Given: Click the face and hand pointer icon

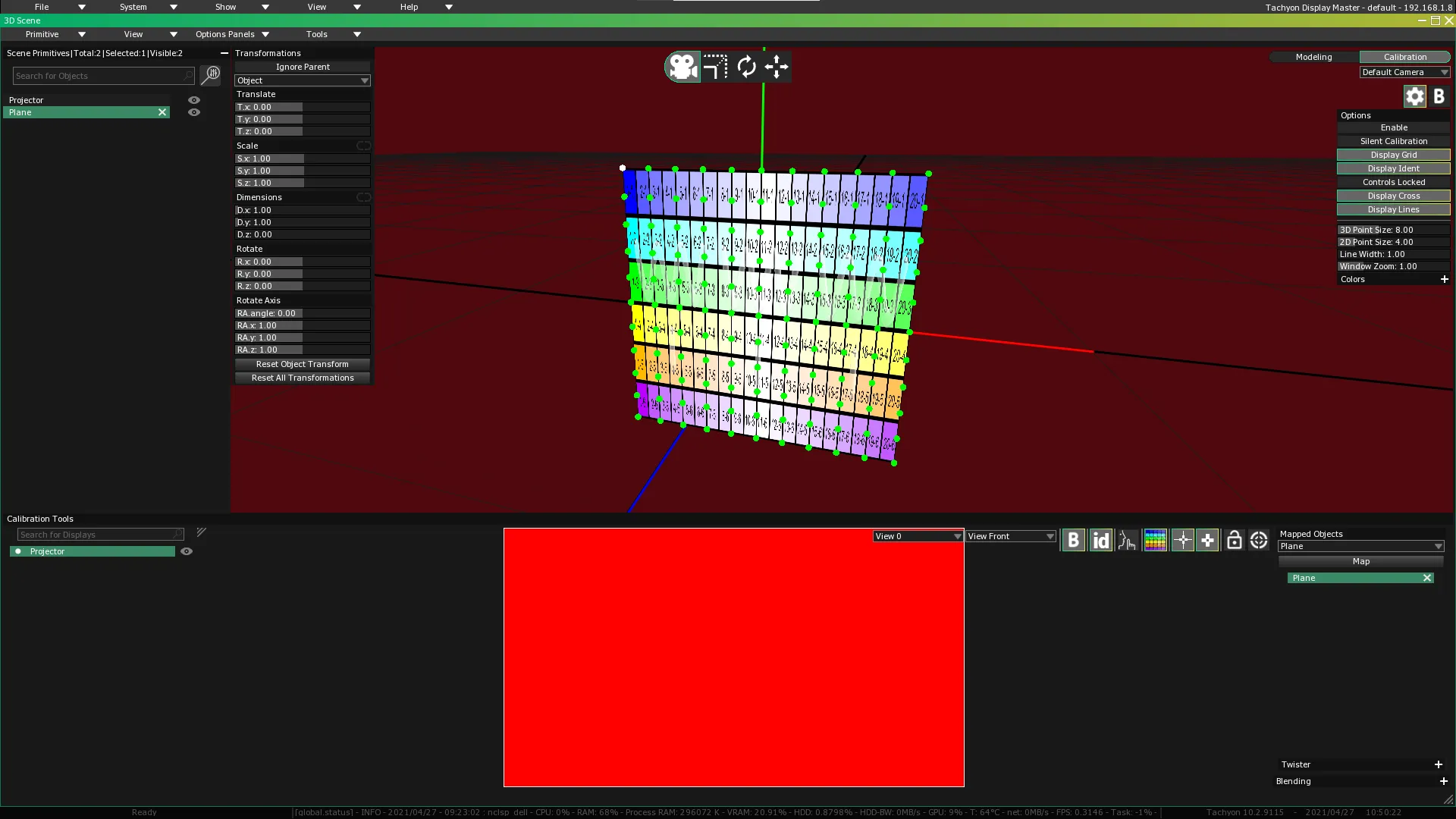Looking at the screenshot, I should (x=1128, y=540).
